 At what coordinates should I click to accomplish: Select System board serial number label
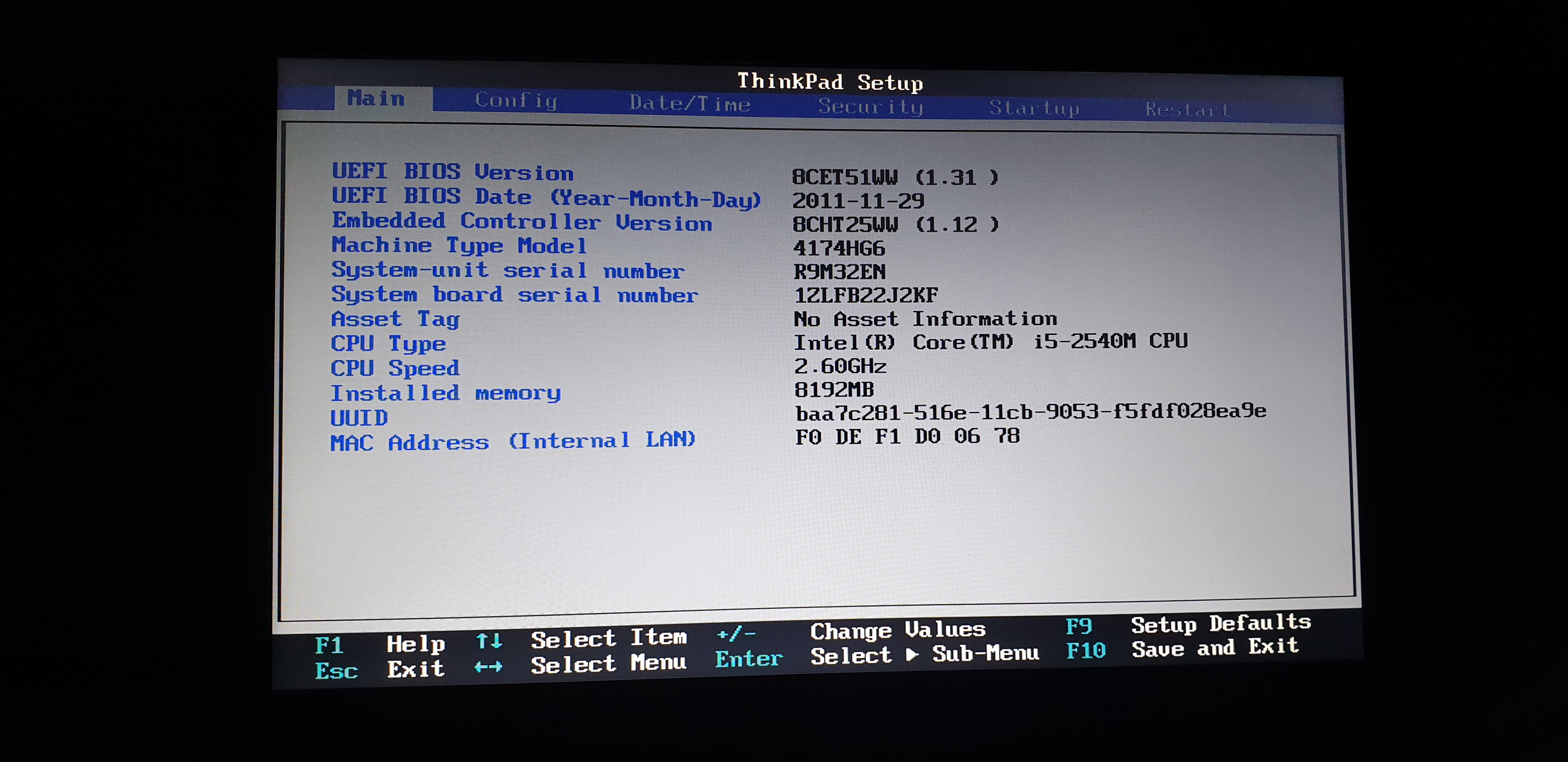(514, 295)
